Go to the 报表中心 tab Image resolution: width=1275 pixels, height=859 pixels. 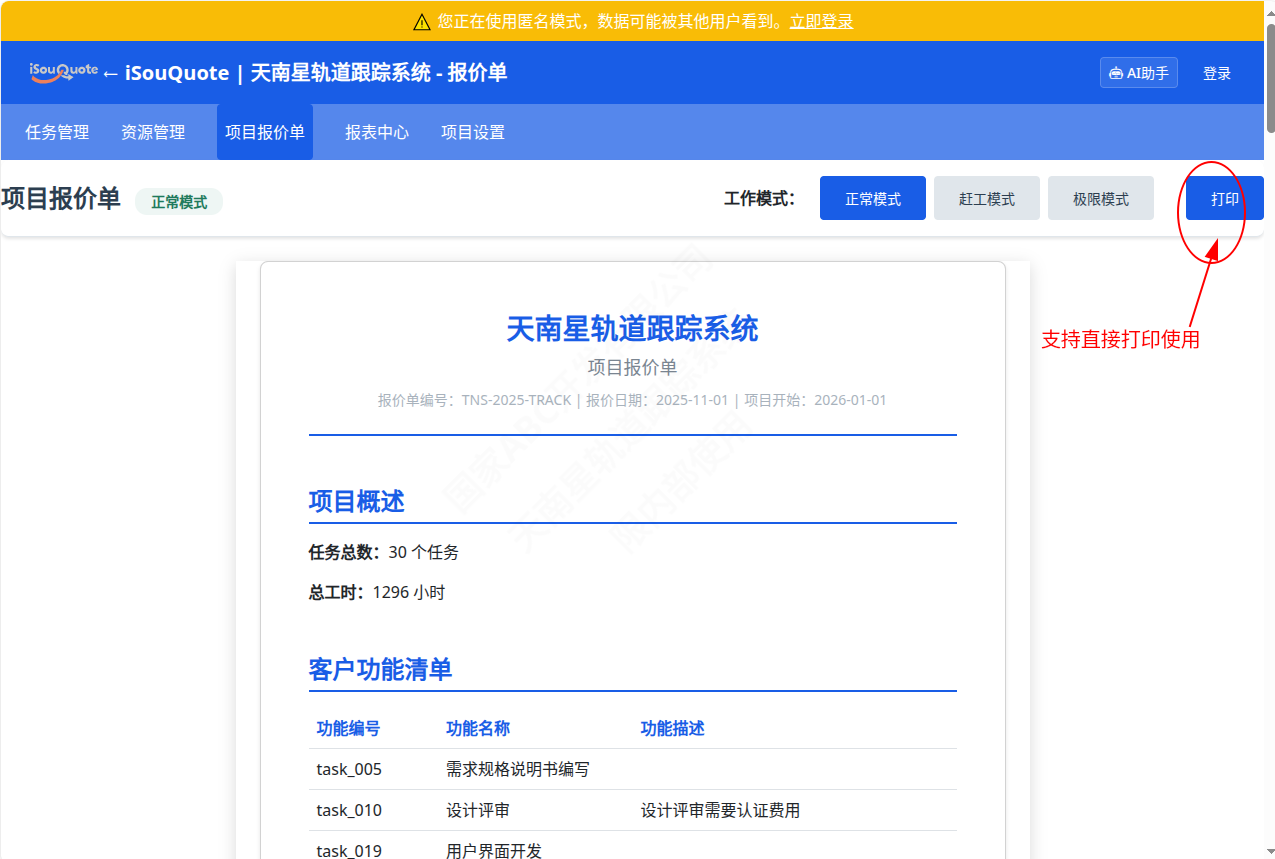click(377, 132)
